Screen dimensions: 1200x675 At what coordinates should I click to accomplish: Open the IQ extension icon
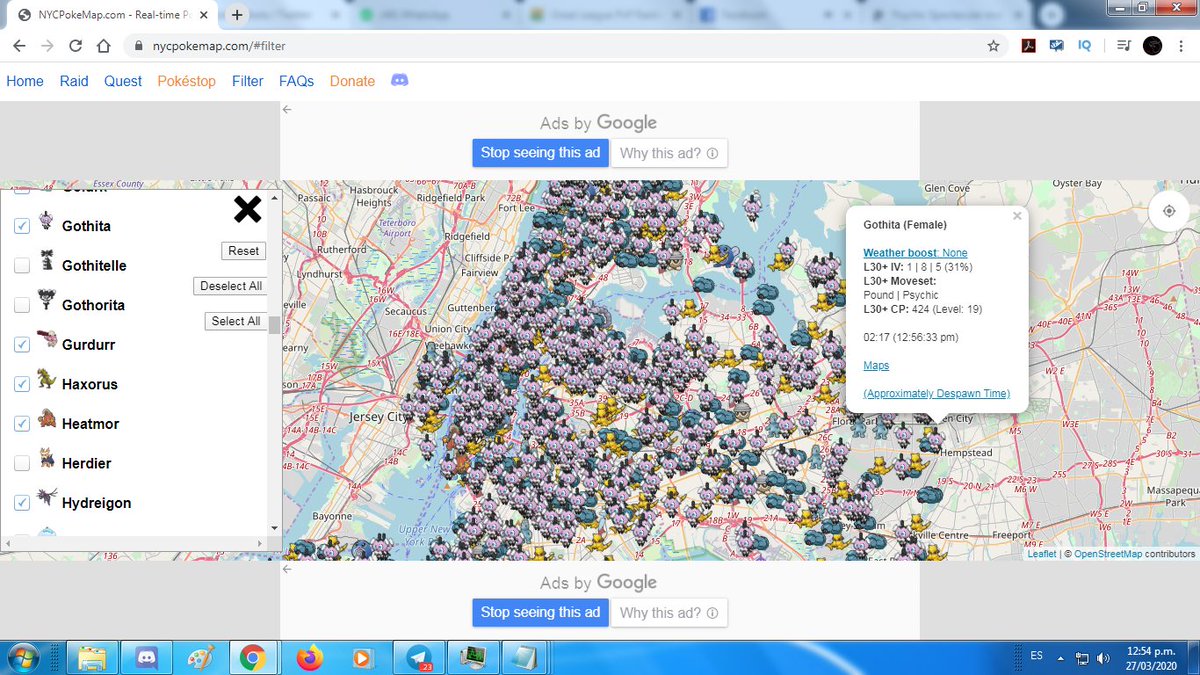pos(1085,45)
